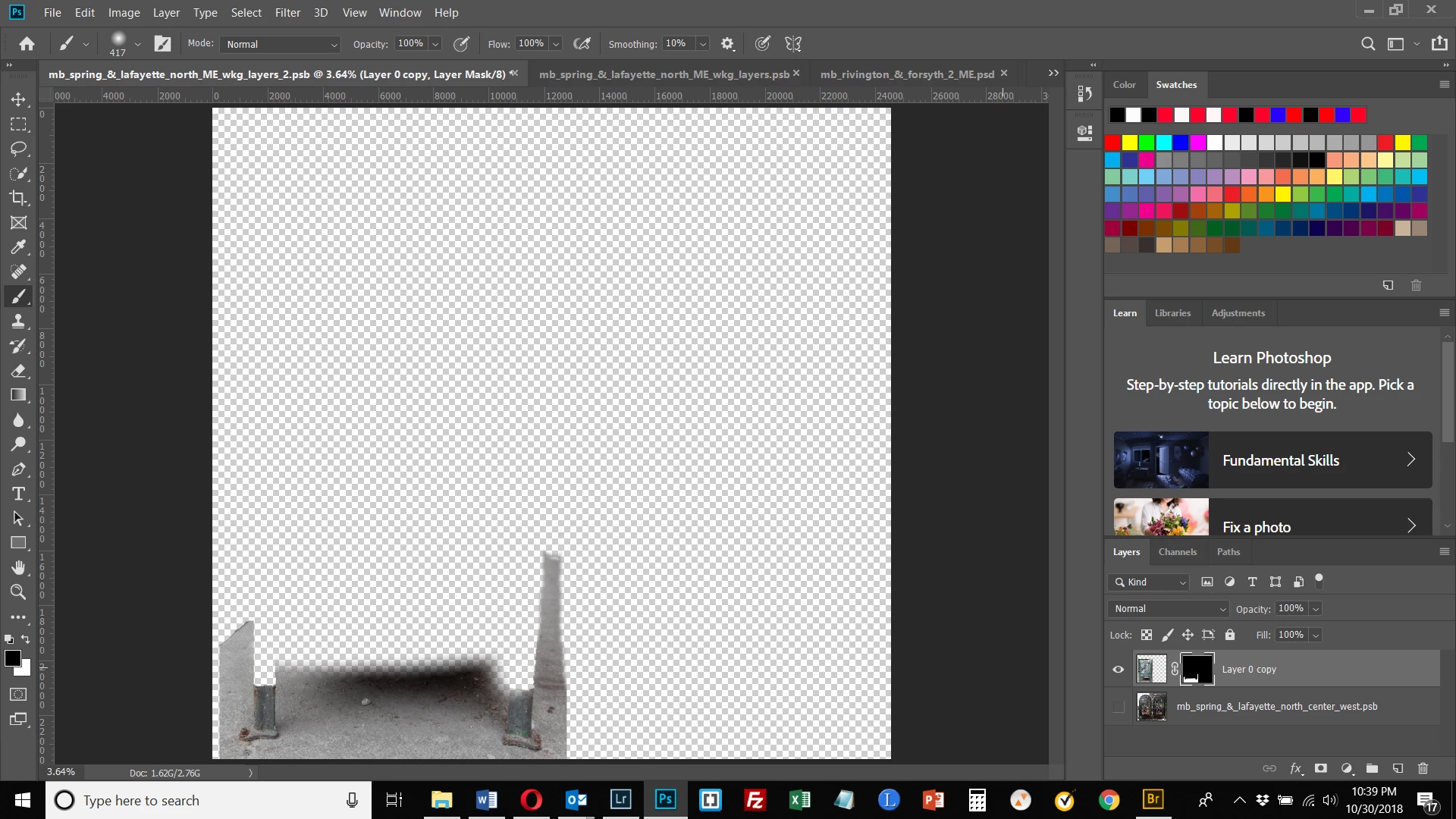This screenshot has width=1456, height=819.
Task: Switch to the Channels tab
Action: pos(1177,552)
